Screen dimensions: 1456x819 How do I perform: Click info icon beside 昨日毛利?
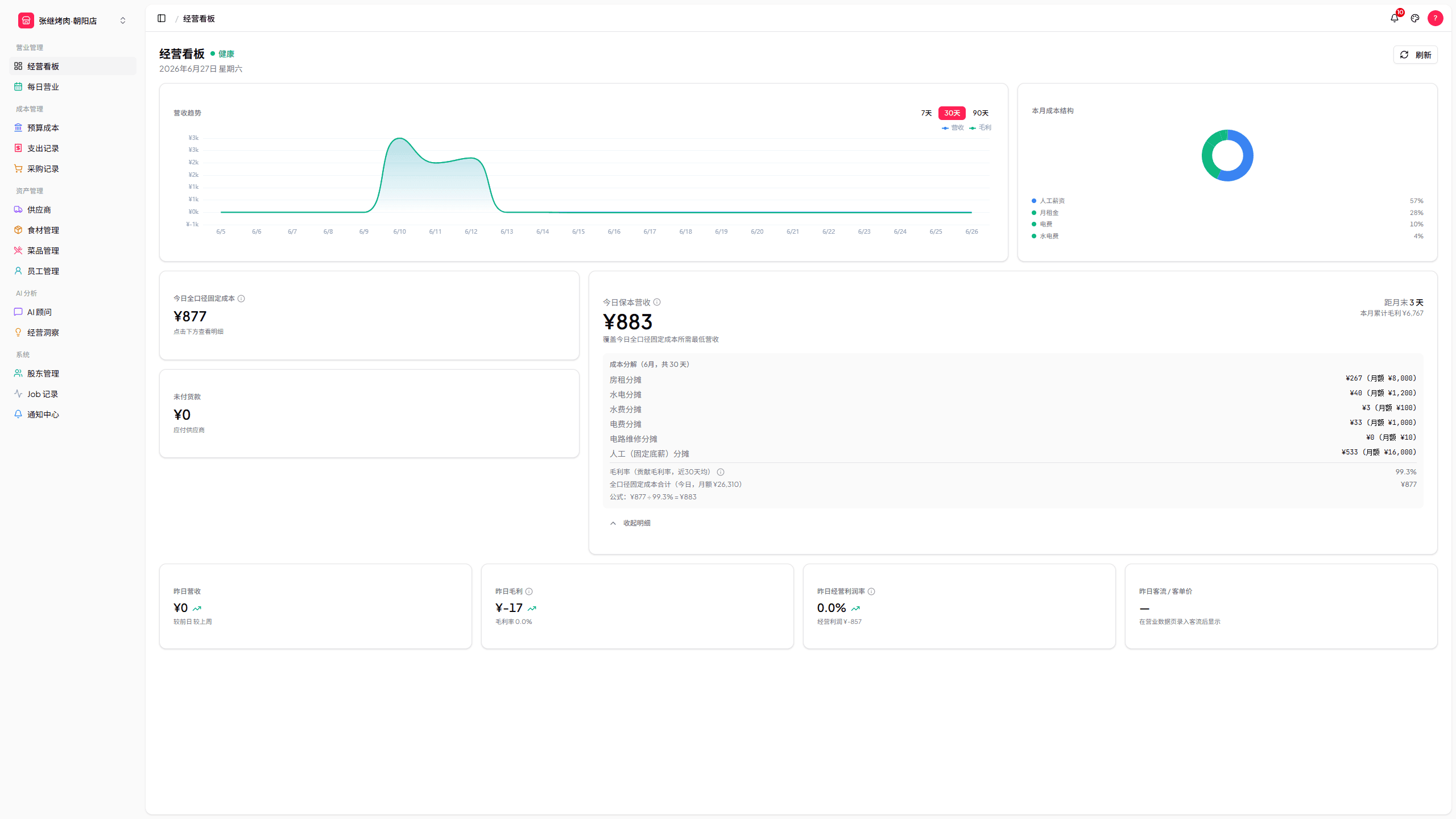pyautogui.click(x=529, y=591)
